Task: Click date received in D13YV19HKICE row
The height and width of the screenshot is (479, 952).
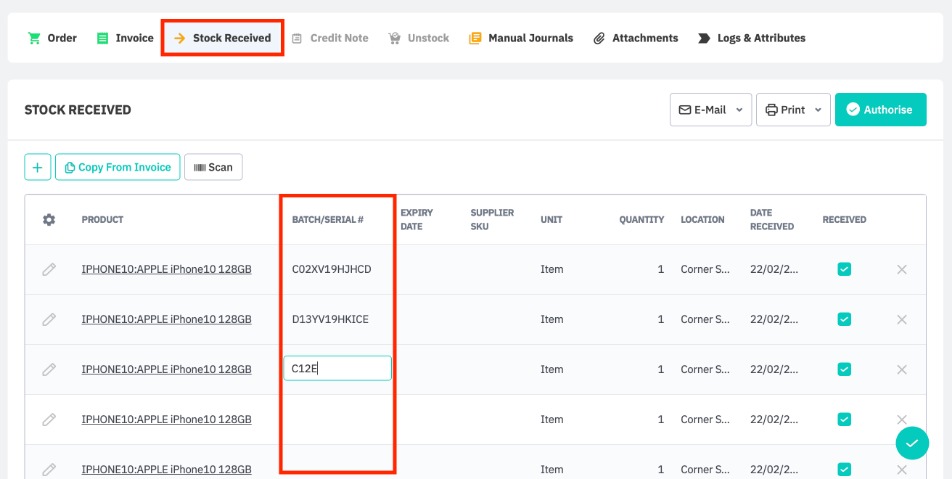Action: (x=774, y=319)
